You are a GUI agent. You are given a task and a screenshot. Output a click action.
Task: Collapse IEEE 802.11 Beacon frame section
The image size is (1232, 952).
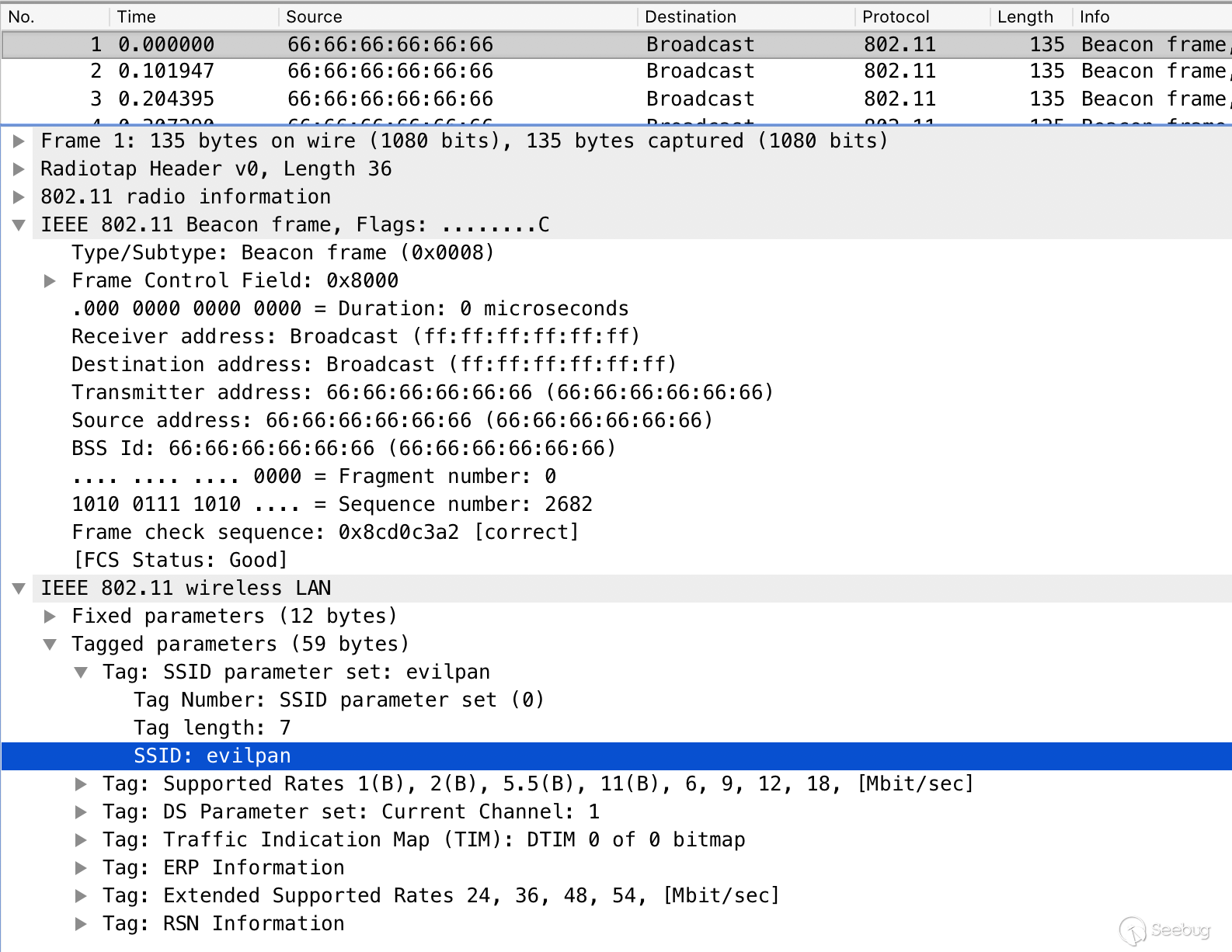pos(19,225)
